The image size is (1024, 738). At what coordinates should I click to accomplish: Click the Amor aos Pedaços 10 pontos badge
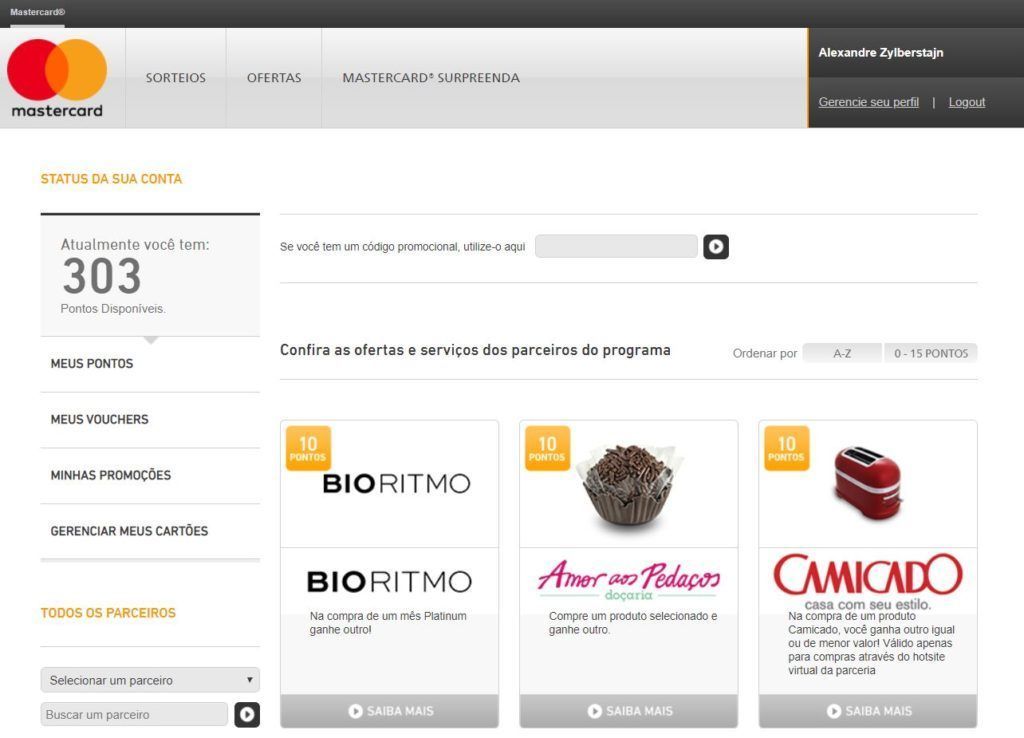[547, 448]
